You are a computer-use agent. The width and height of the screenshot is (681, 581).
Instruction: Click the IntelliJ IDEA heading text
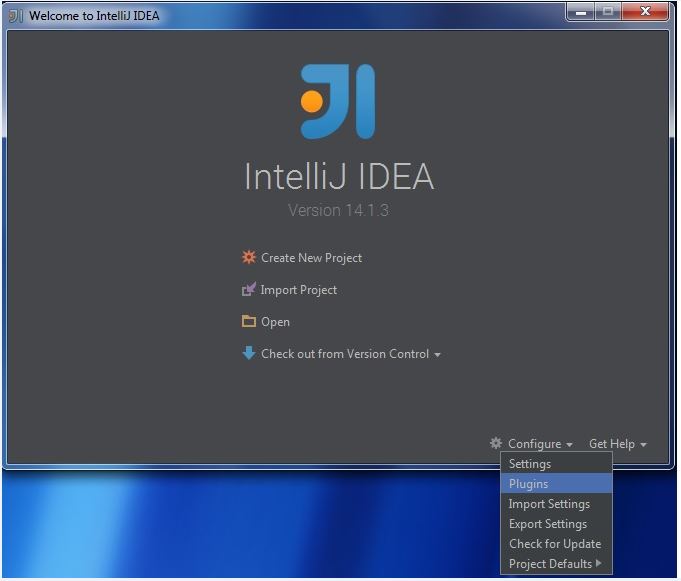point(339,176)
